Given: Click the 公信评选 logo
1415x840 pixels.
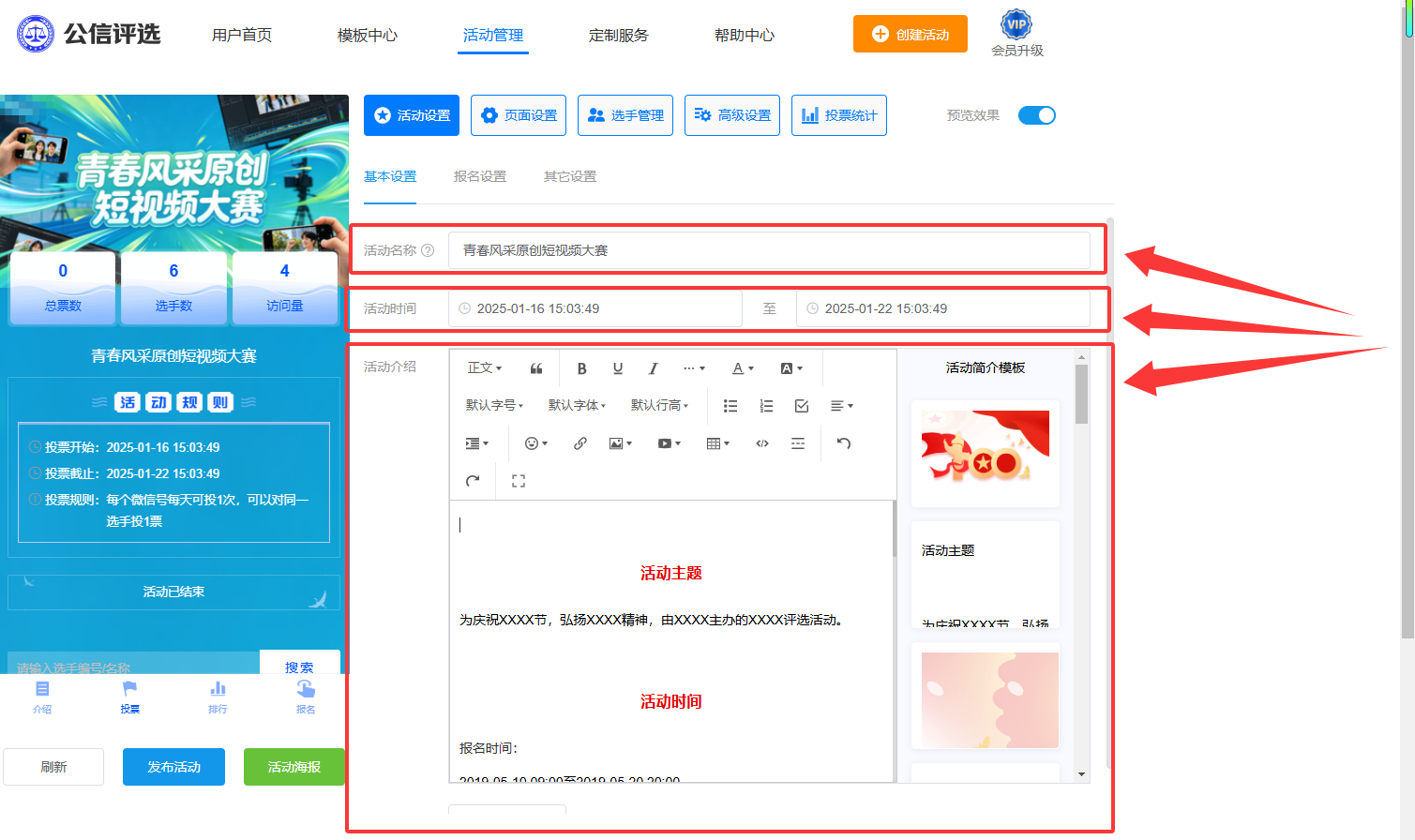Looking at the screenshot, I should pyautogui.click(x=89, y=34).
